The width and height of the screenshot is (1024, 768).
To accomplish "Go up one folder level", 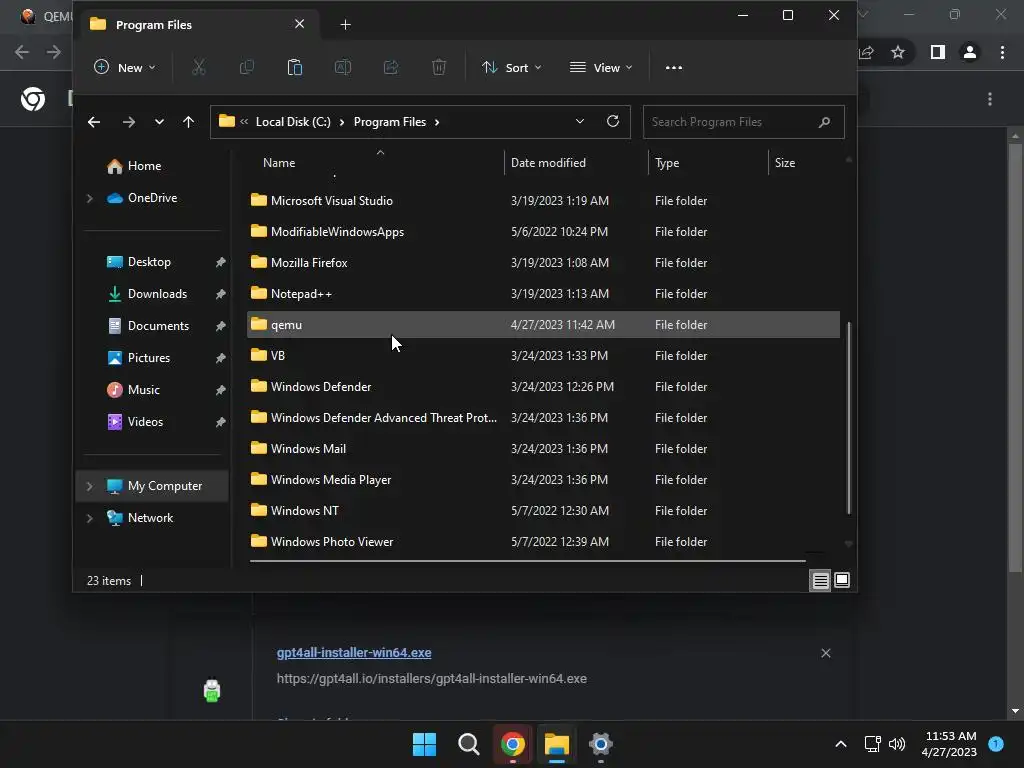I will coord(188,122).
